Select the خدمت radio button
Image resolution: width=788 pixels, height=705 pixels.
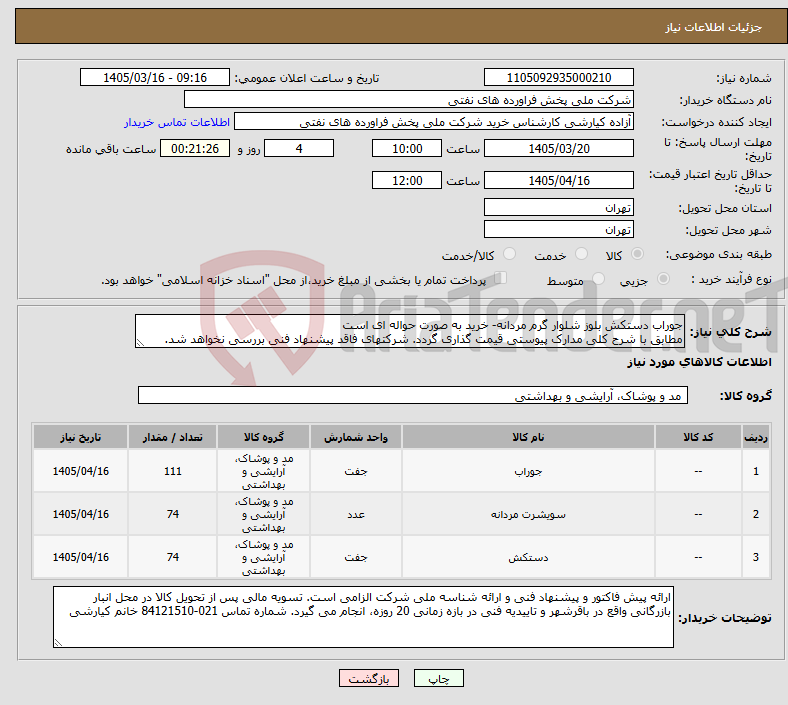(581, 254)
